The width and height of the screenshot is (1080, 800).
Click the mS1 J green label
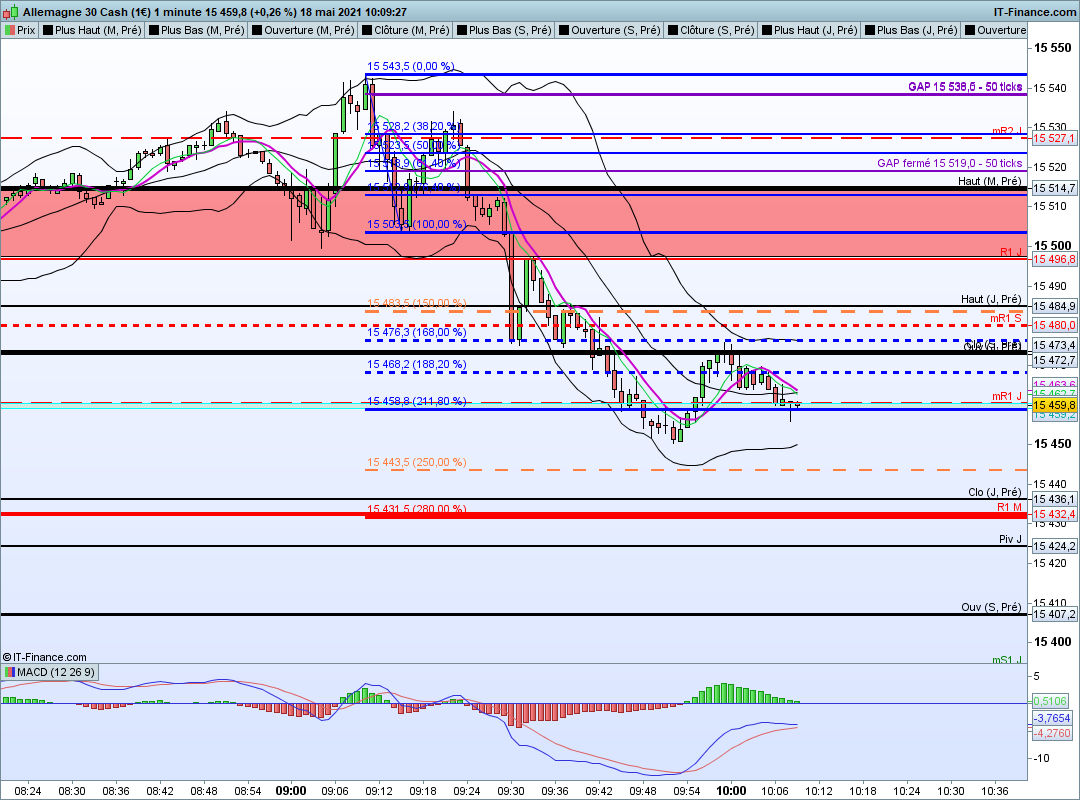click(x=1007, y=659)
